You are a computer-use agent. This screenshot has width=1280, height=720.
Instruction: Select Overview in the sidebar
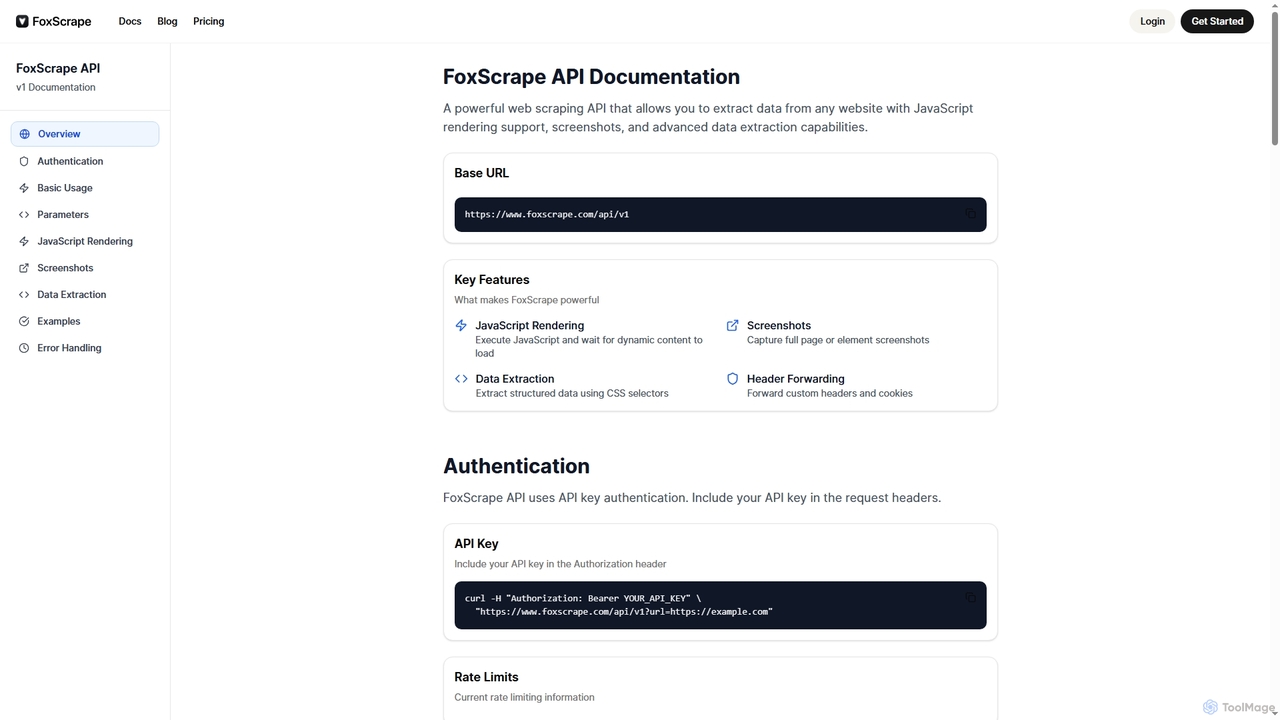(85, 134)
